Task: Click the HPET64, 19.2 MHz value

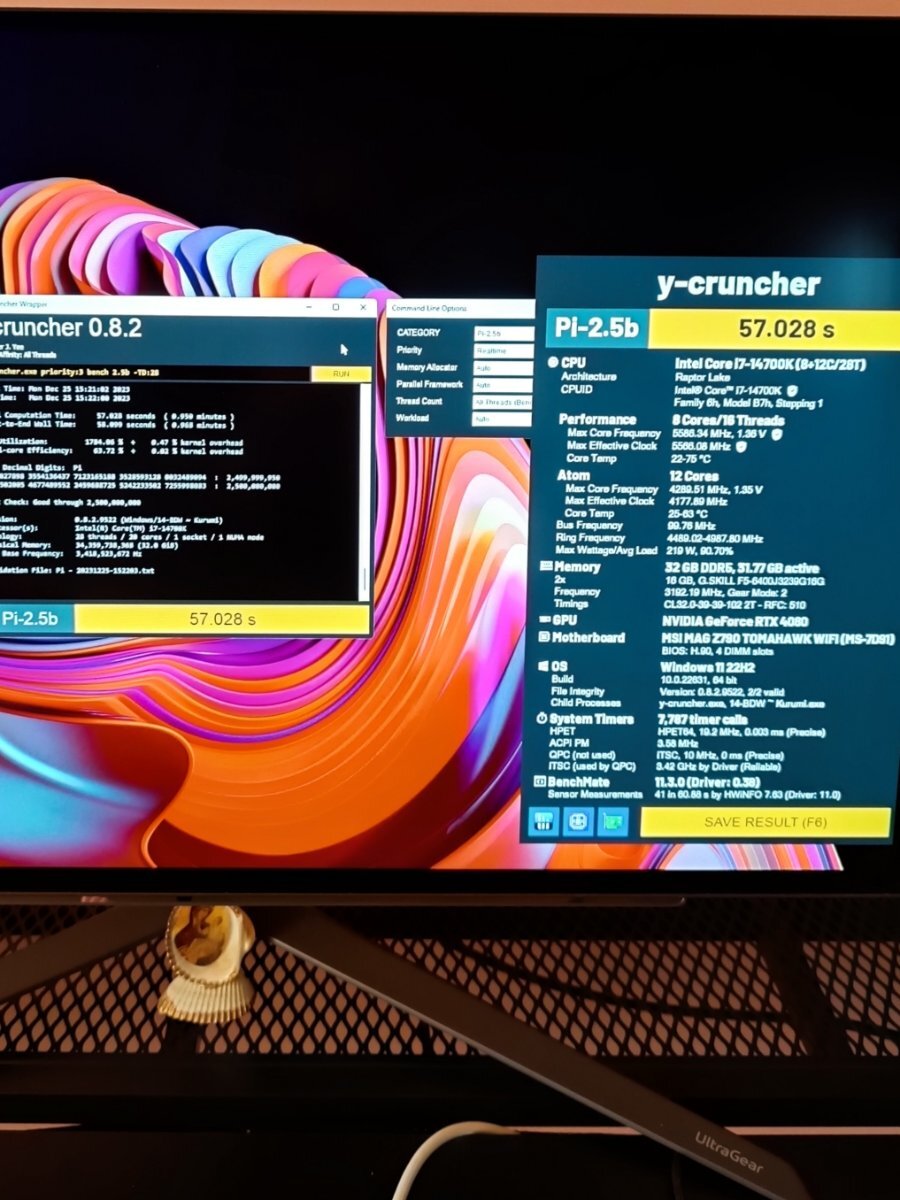Action: point(742,732)
